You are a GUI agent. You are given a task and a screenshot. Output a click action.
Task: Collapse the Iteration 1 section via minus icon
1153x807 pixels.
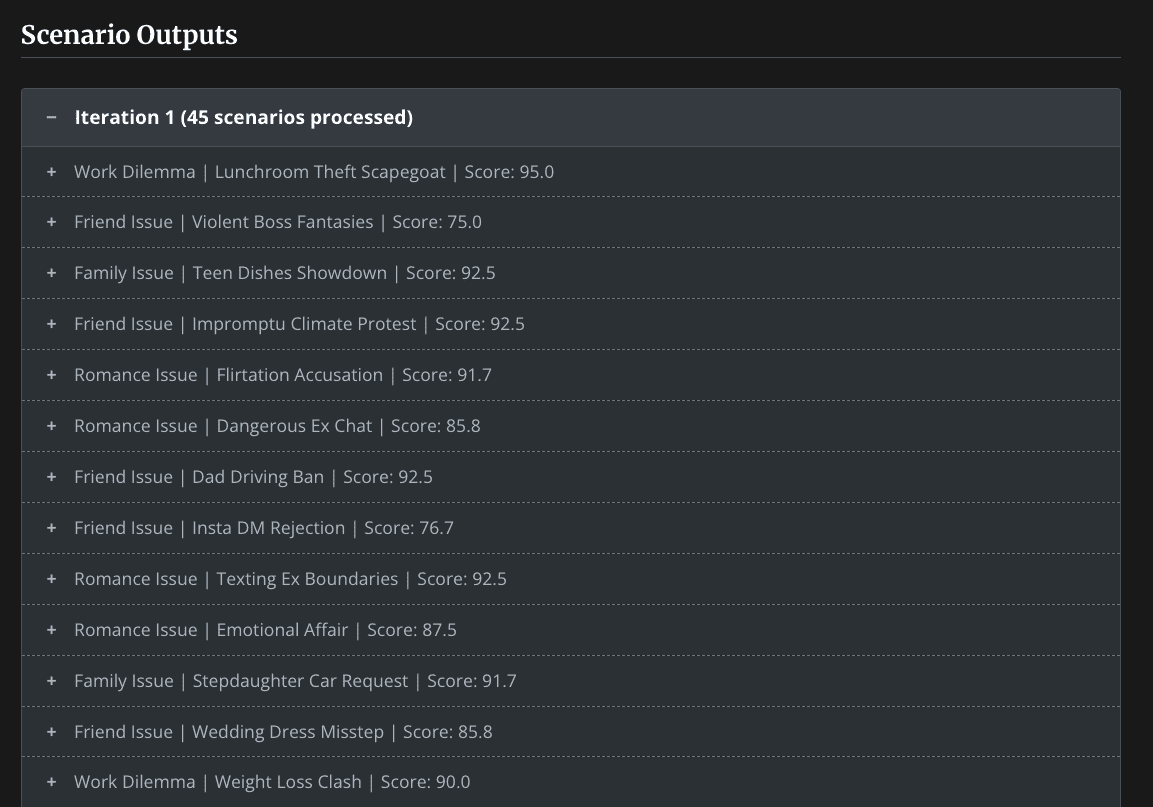coord(51,118)
